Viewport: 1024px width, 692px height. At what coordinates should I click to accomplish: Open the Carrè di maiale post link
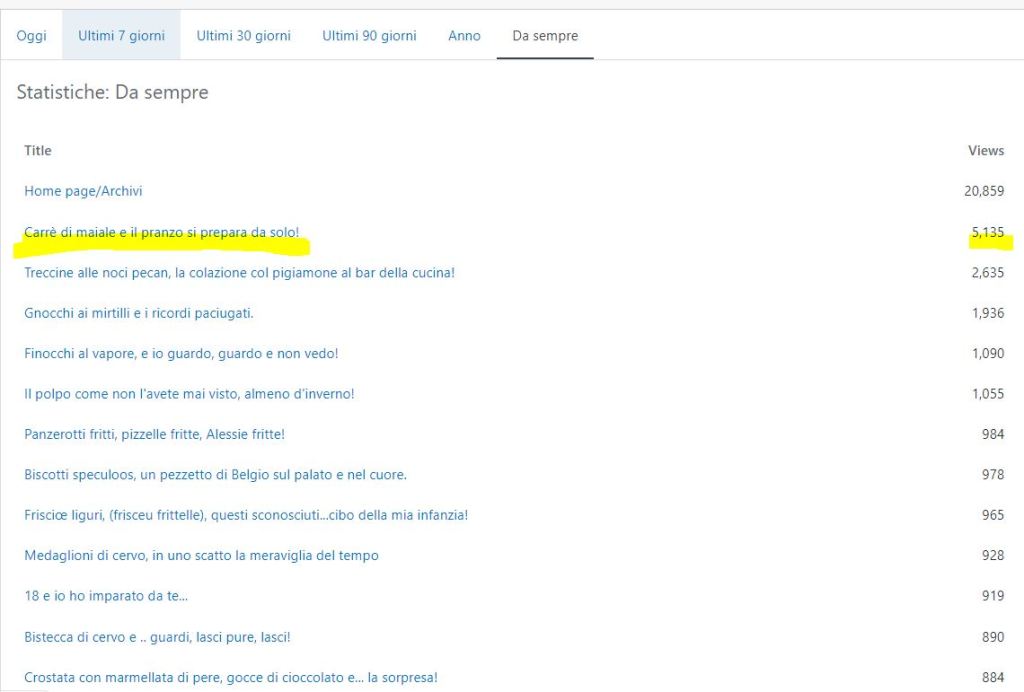(161, 232)
